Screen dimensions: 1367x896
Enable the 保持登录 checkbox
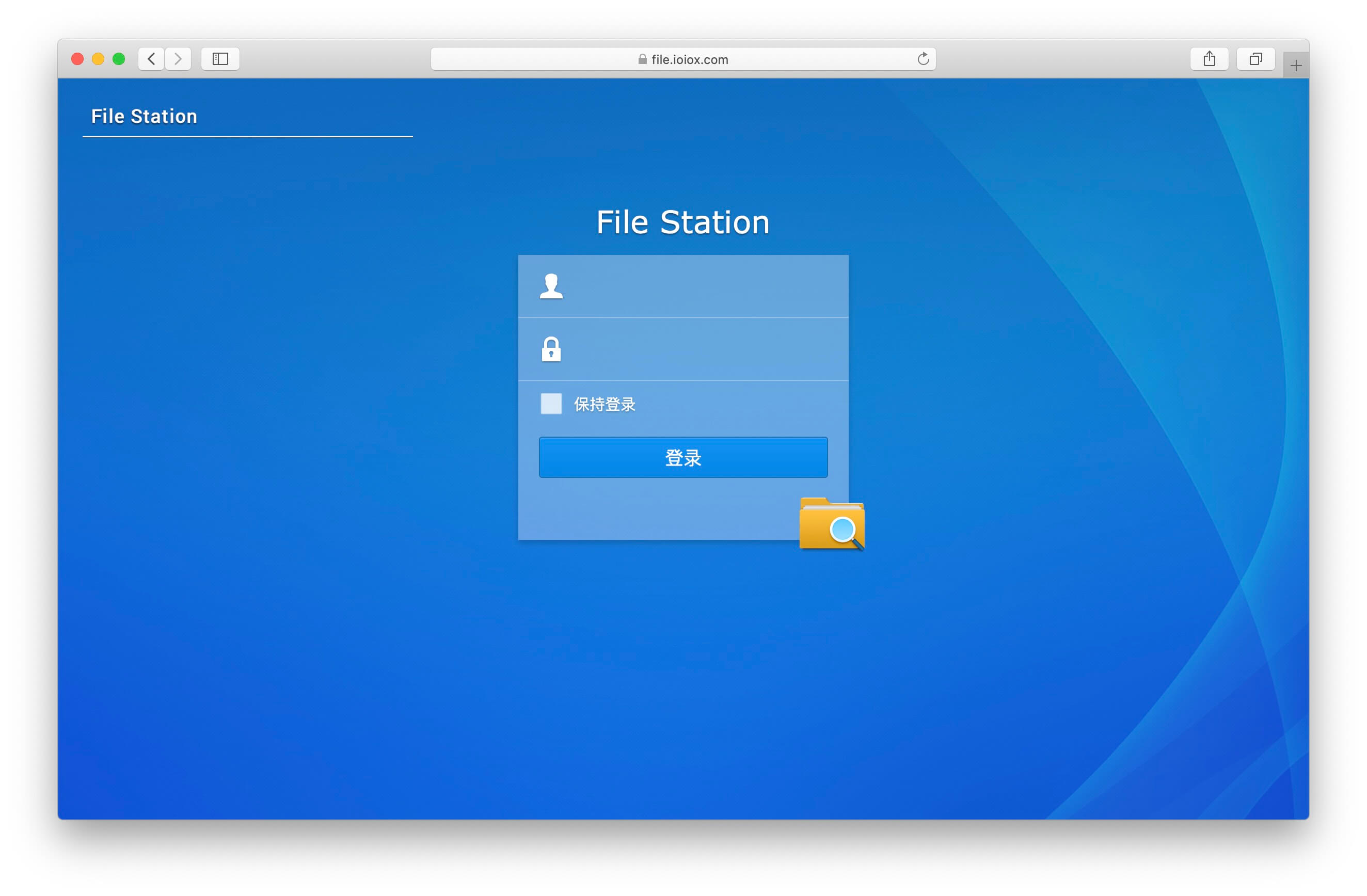coord(551,404)
